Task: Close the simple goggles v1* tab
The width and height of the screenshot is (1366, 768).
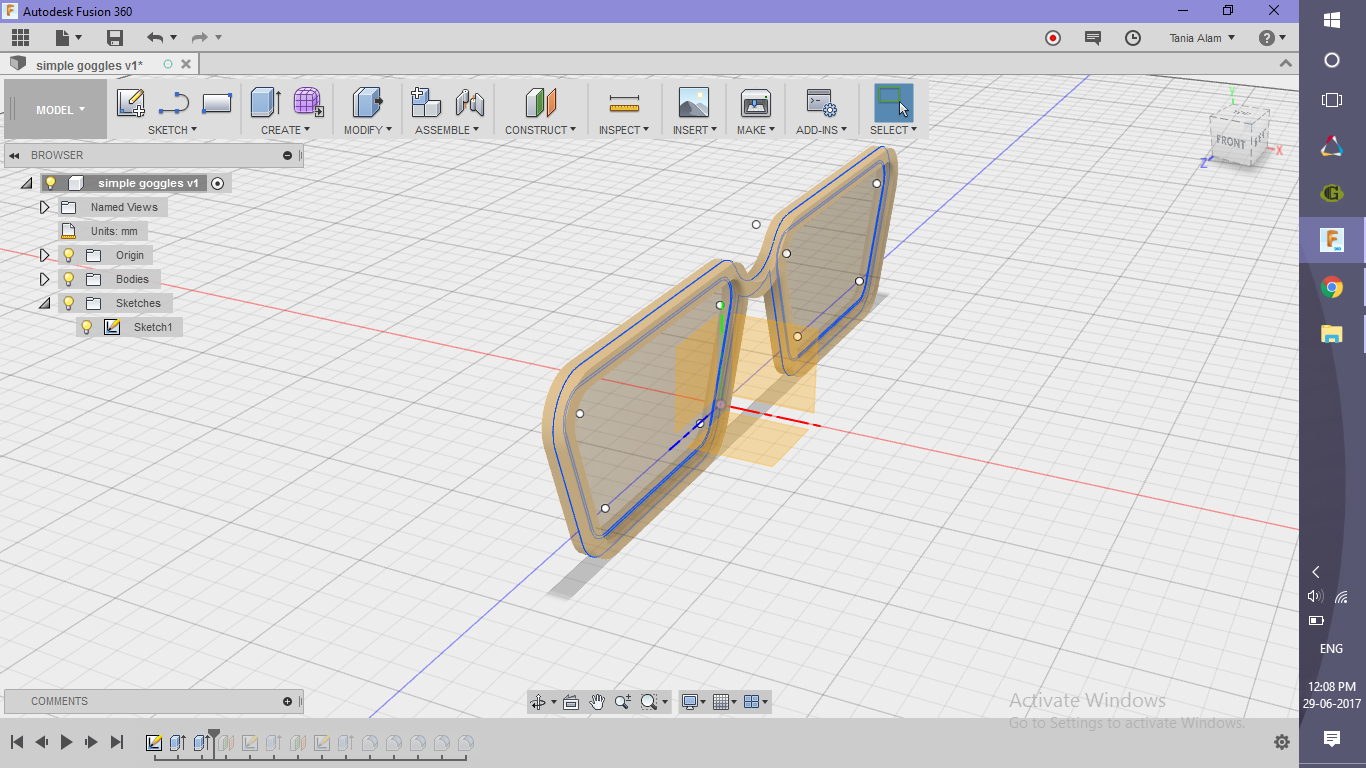Action: 187,64
